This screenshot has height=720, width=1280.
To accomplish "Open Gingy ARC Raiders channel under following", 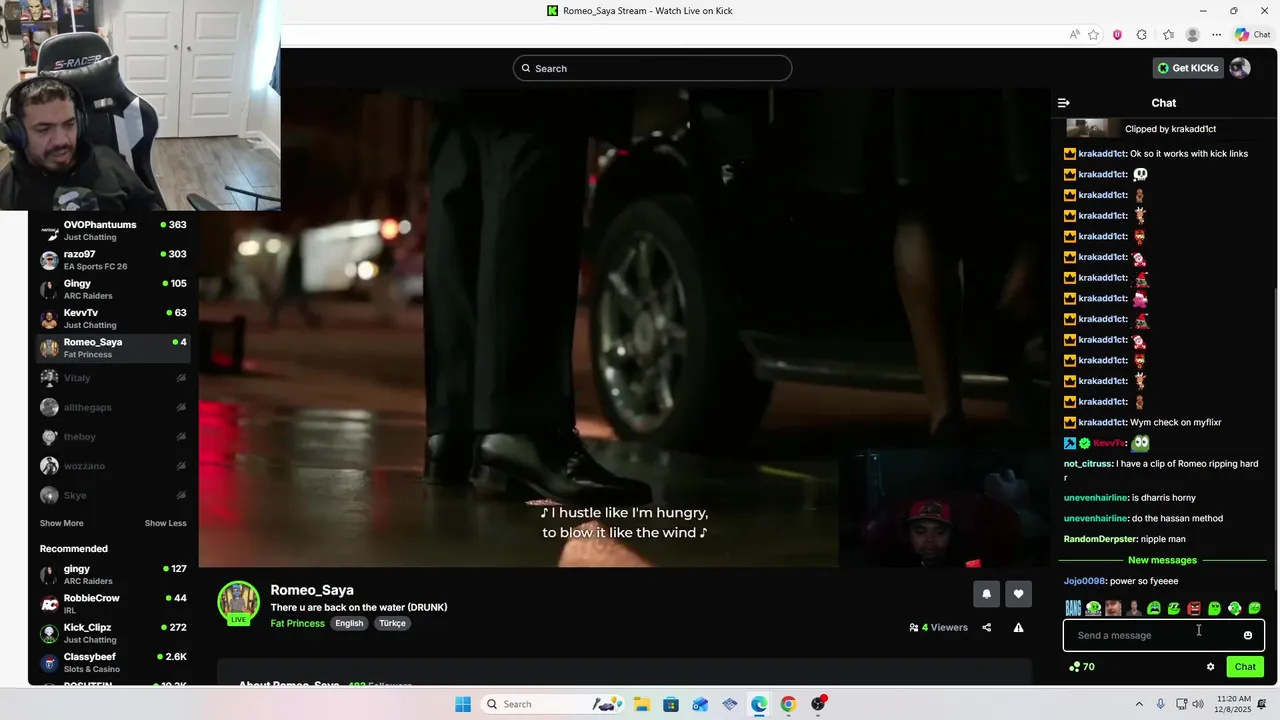I will point(113,290).
